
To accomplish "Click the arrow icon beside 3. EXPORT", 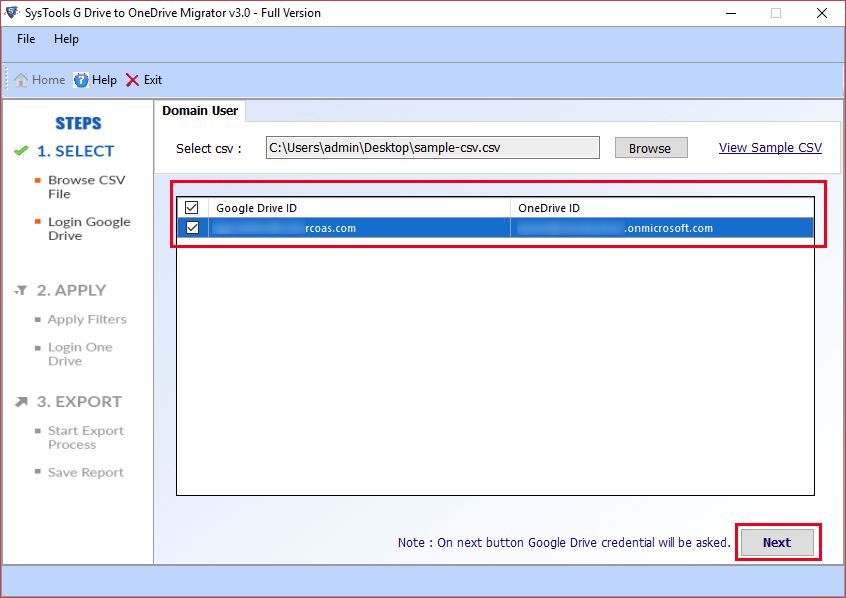I will 21,402.
